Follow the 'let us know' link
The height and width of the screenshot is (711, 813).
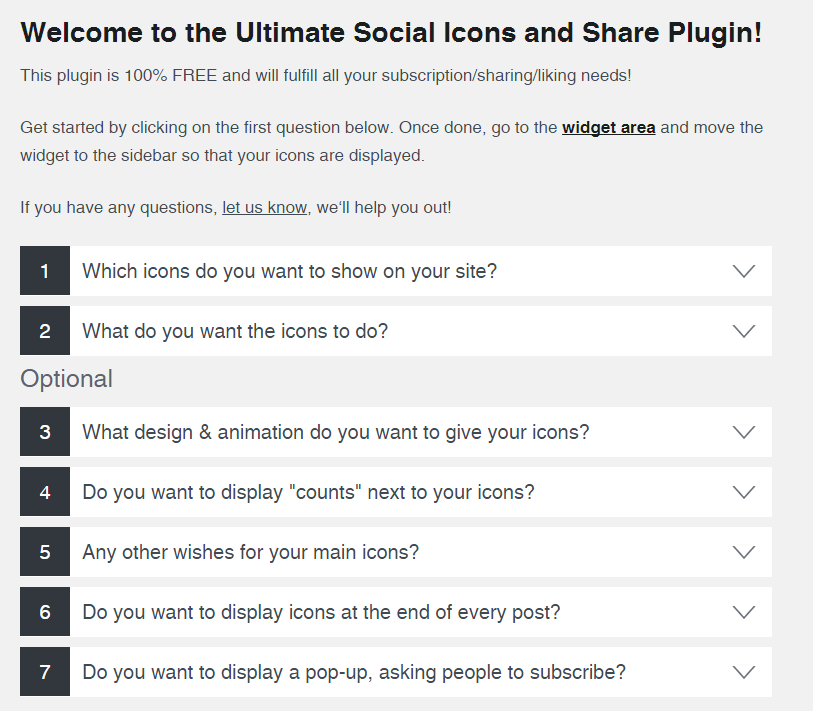(x=264, y=208)
